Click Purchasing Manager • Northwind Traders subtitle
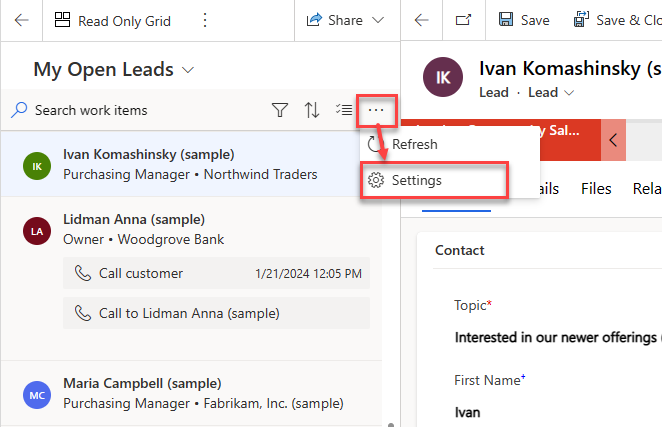The image size is (662, 427). [x=190, y=174]
